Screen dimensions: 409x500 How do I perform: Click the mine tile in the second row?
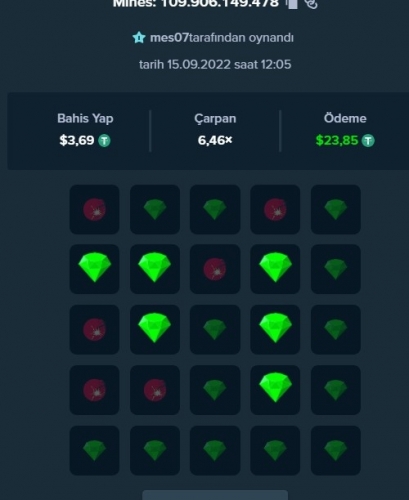215,269
